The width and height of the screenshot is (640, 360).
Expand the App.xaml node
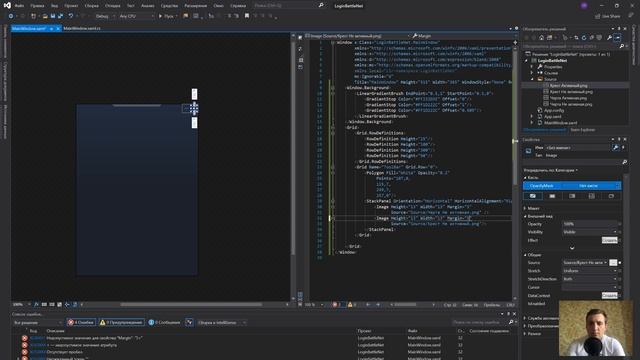point(532,116)
